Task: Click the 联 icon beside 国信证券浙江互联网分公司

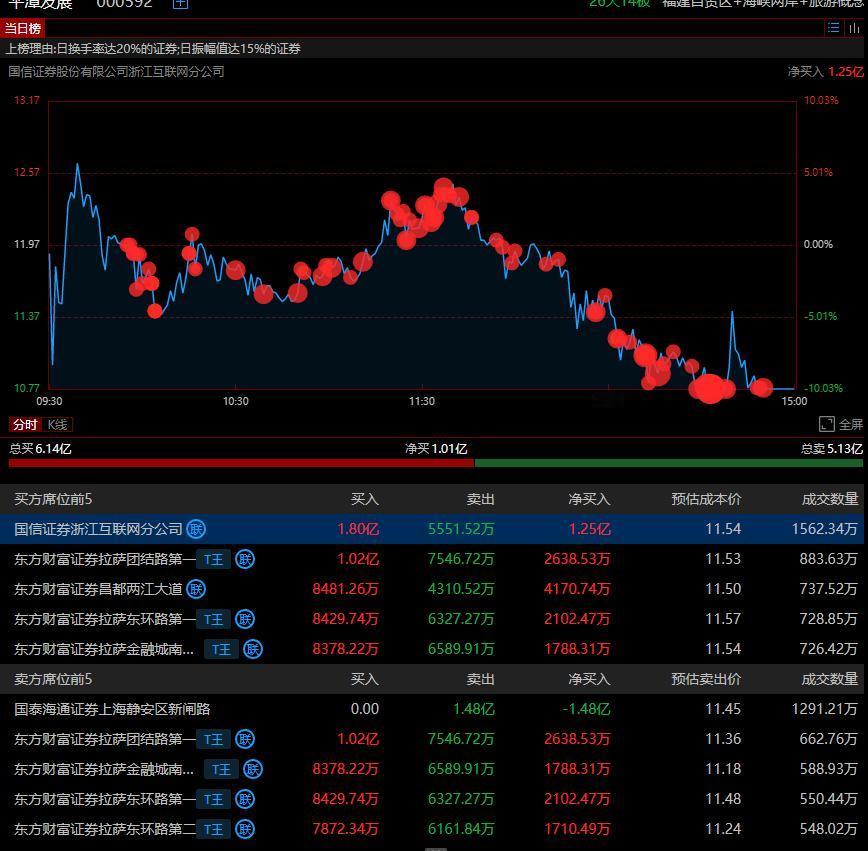Action: (x=196, y=529)
